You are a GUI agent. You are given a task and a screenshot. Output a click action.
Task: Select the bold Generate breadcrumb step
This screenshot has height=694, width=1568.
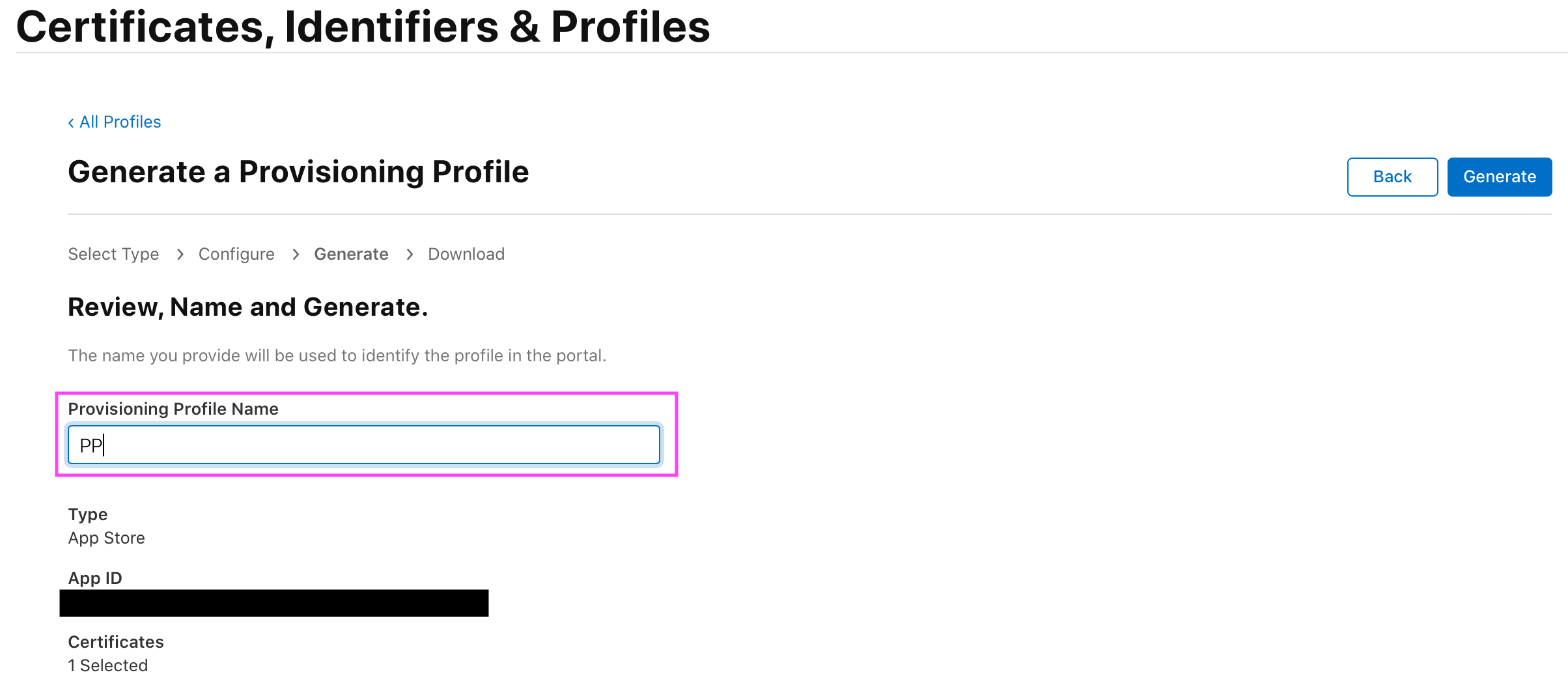(351, 254)
